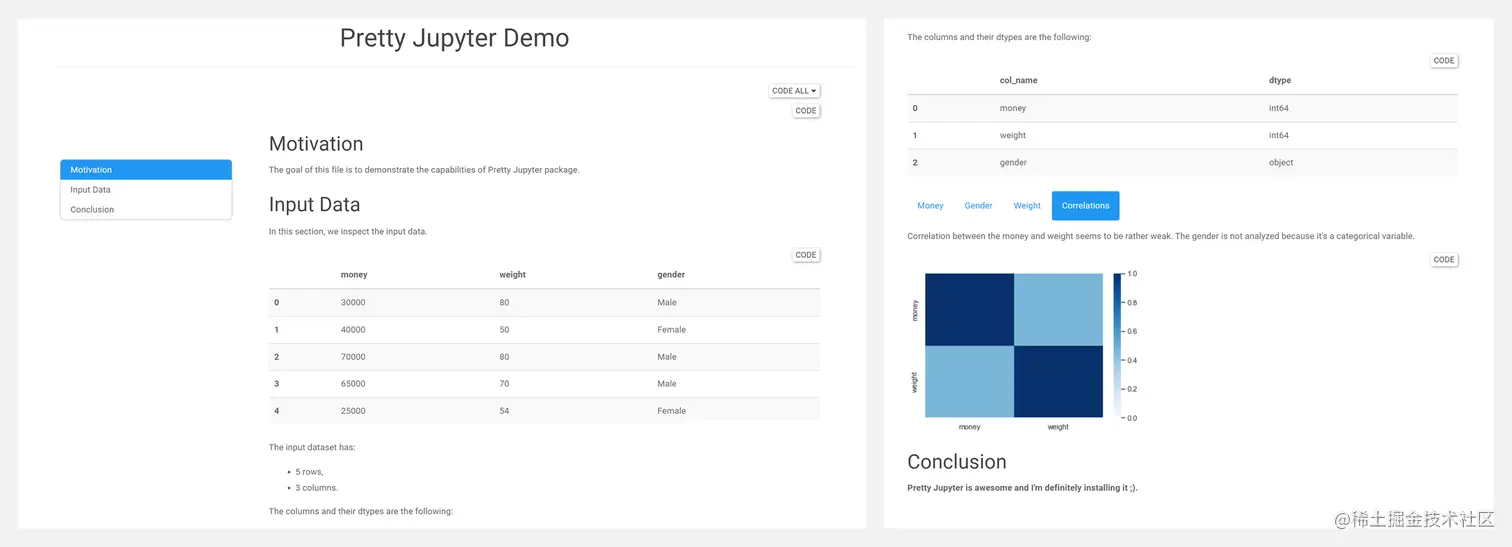Click 'The input dataset has:' text
This screenshot has width=1512, height=547.
pos(312,447)
